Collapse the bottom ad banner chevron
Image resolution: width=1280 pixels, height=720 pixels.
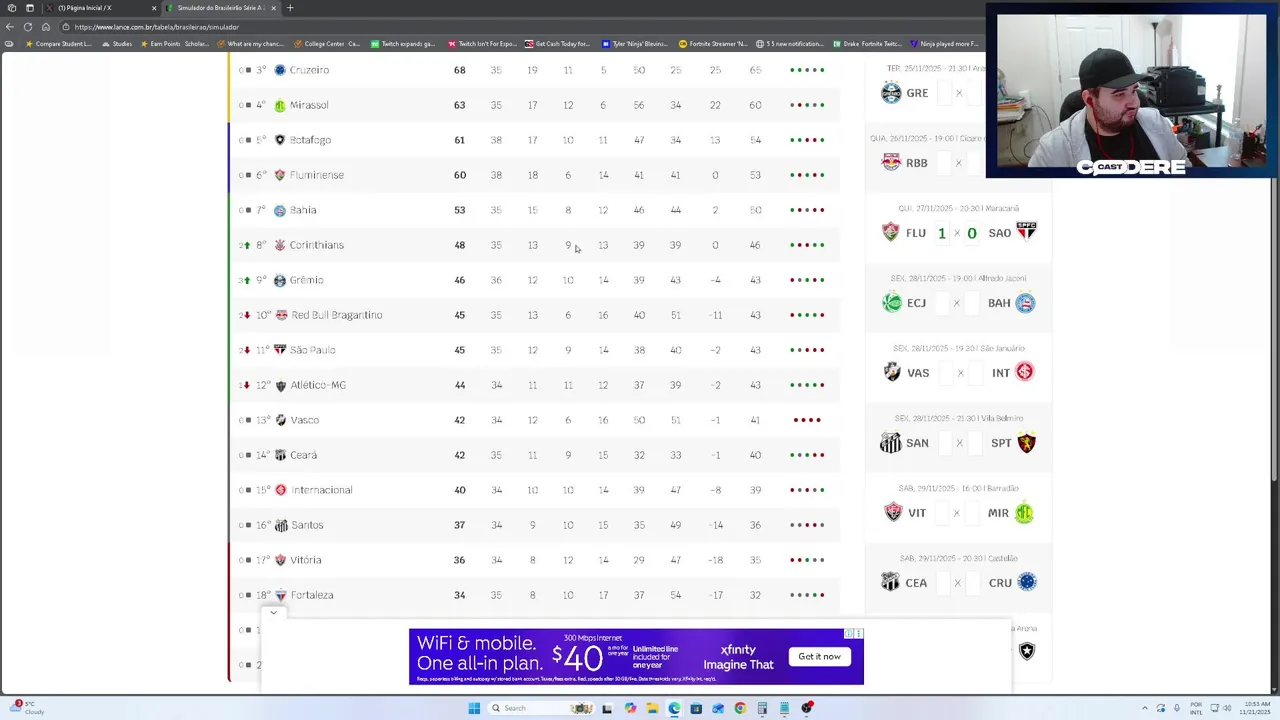(x=273, y=612)
